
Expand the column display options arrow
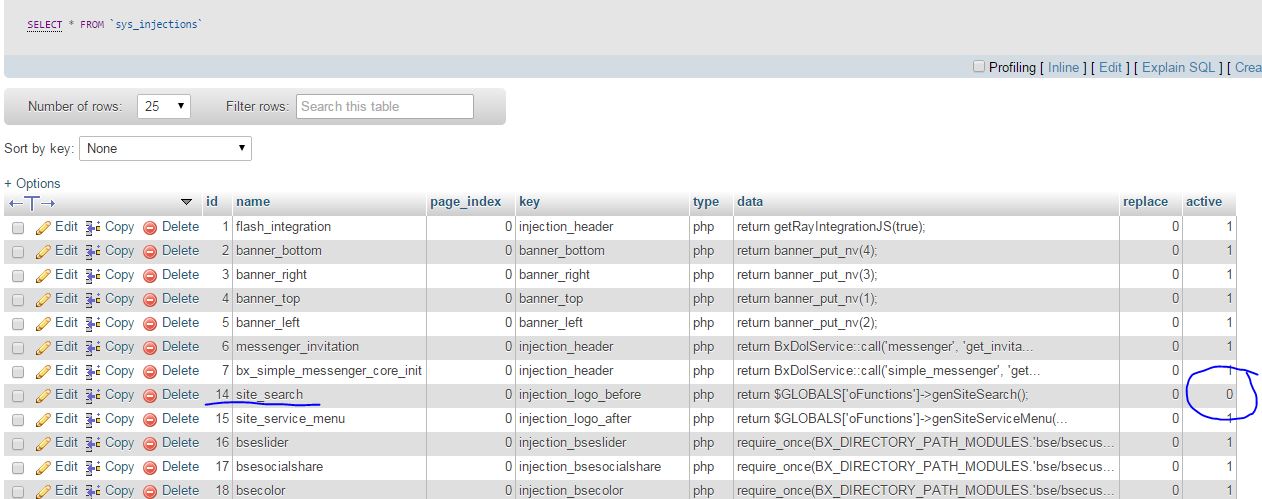click(186, 202)
